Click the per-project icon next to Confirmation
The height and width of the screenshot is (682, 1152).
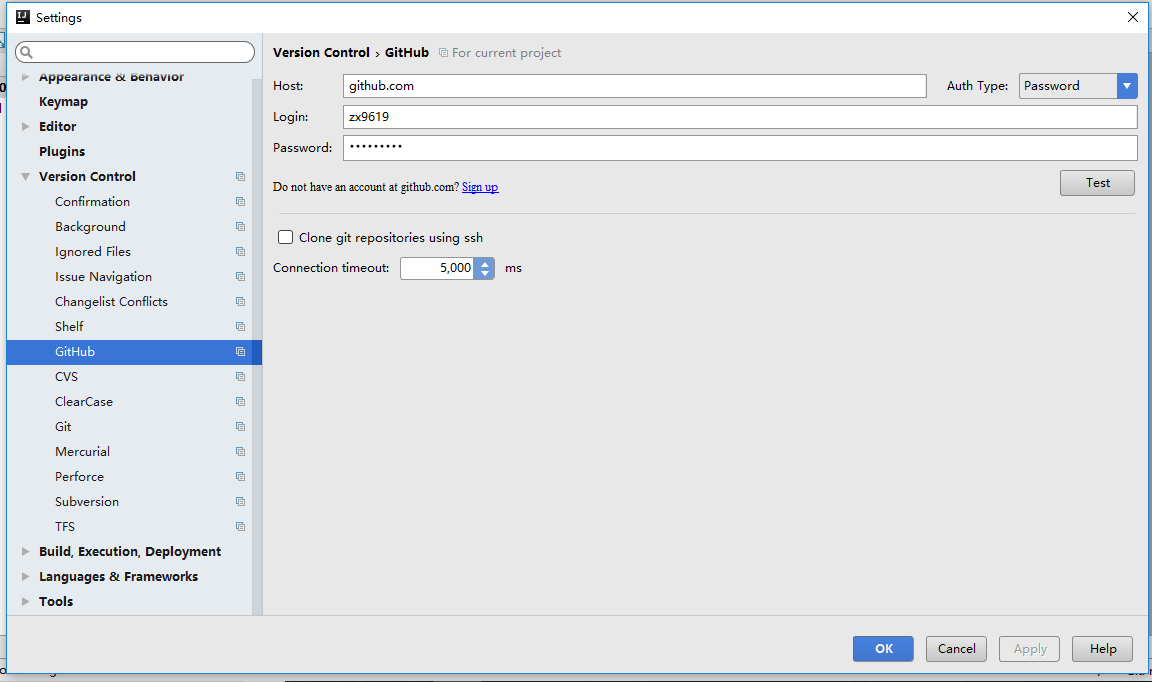click(x=240, y=202)
